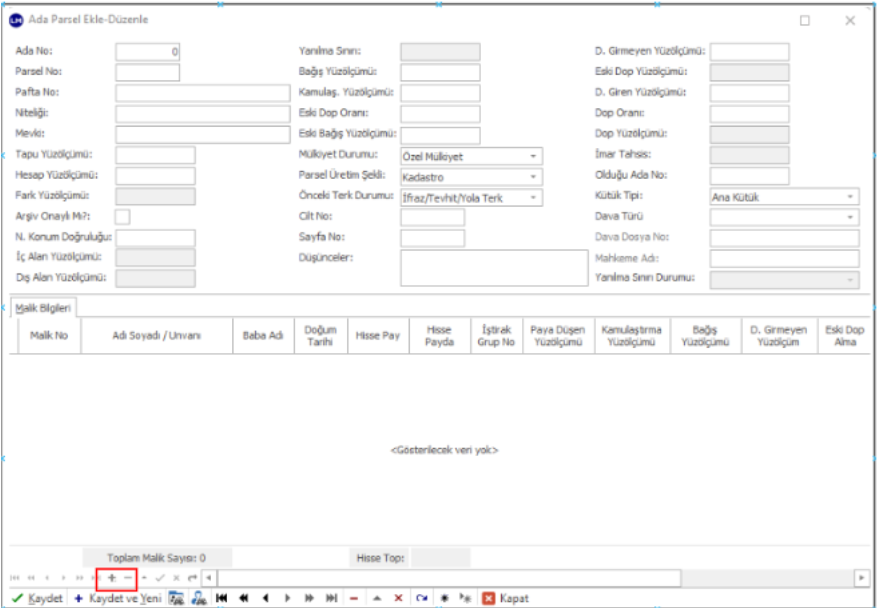
Task: Click the first record navigation icon in bottom toolbar
Action: click(x=222, y=598)
